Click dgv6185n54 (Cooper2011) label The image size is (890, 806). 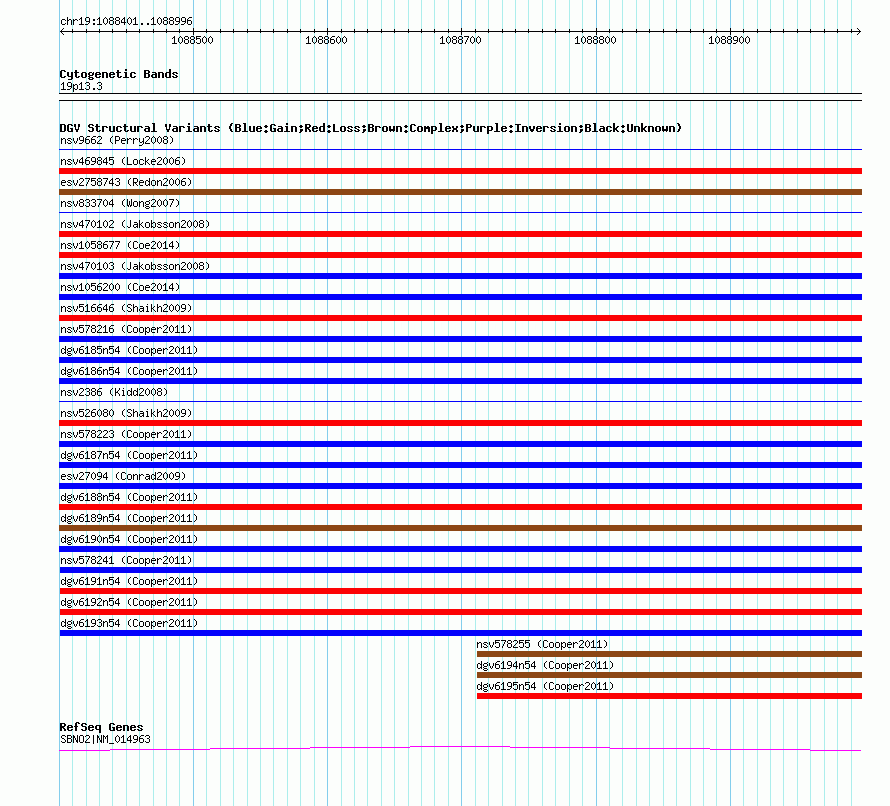click(129, 350)
